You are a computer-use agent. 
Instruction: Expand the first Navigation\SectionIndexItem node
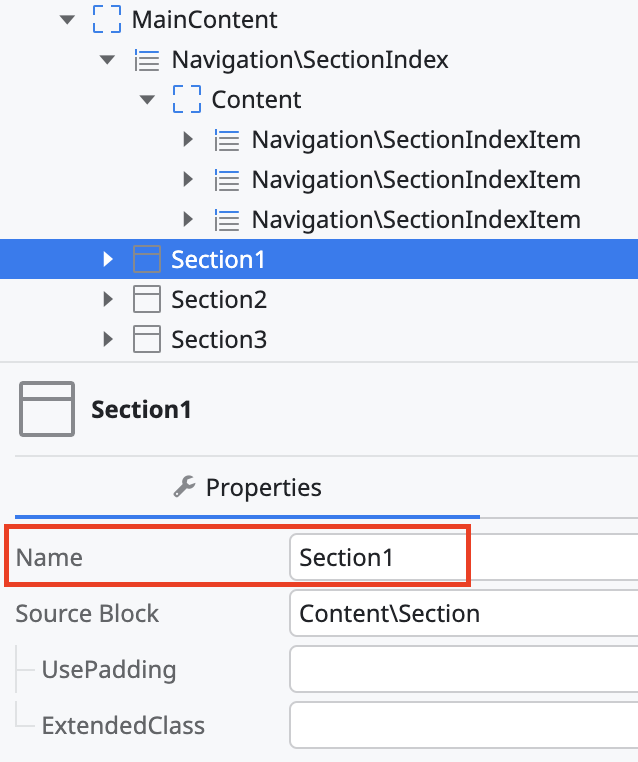188,140
